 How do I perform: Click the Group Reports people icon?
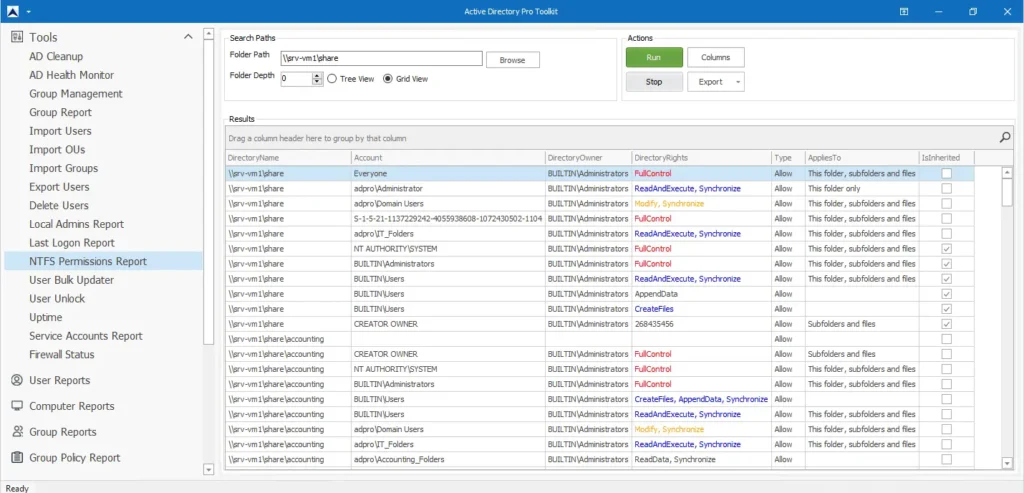pos(17,432)
